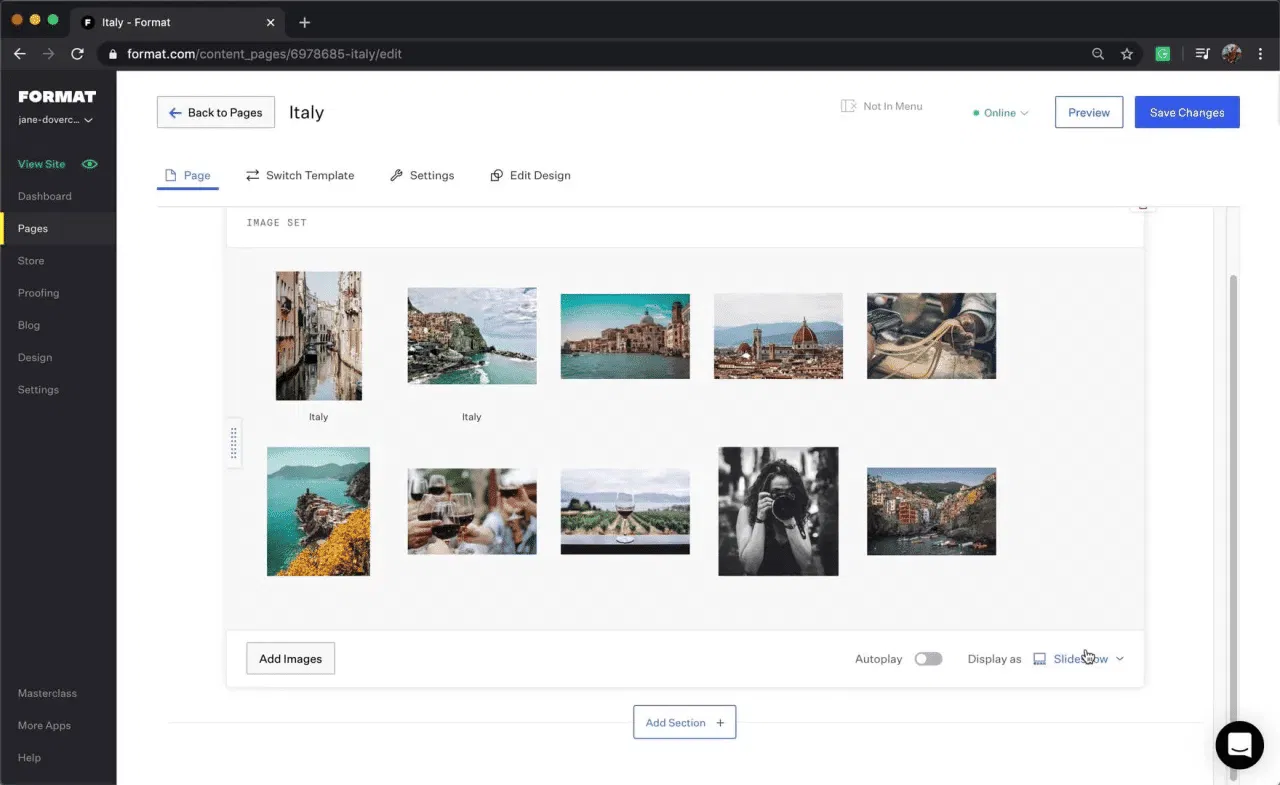Toggle View Site eye icon

[x=90, y=164]
